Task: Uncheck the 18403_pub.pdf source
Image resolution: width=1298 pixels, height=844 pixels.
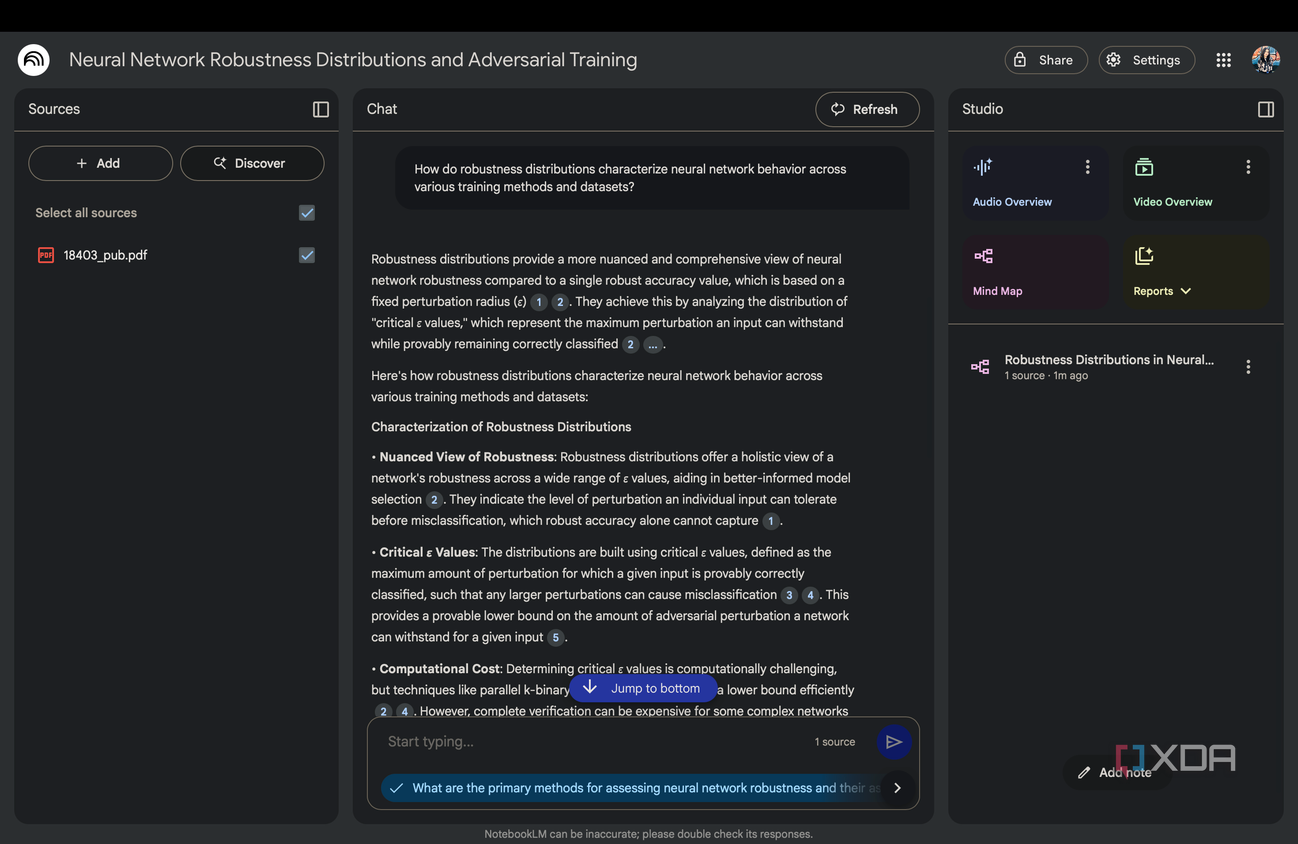Action: coord(307,255)
